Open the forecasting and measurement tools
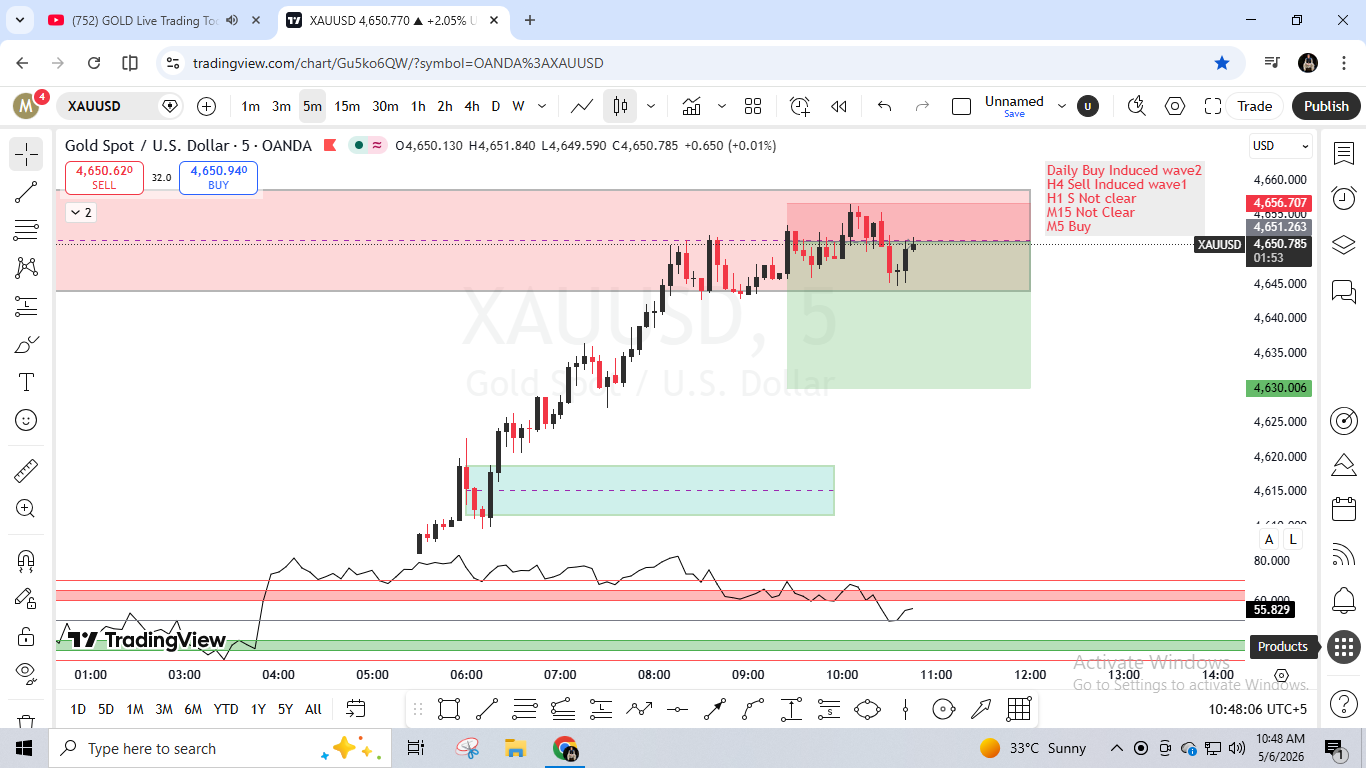Screen dimensions: 1366x768 pos(26,306)
